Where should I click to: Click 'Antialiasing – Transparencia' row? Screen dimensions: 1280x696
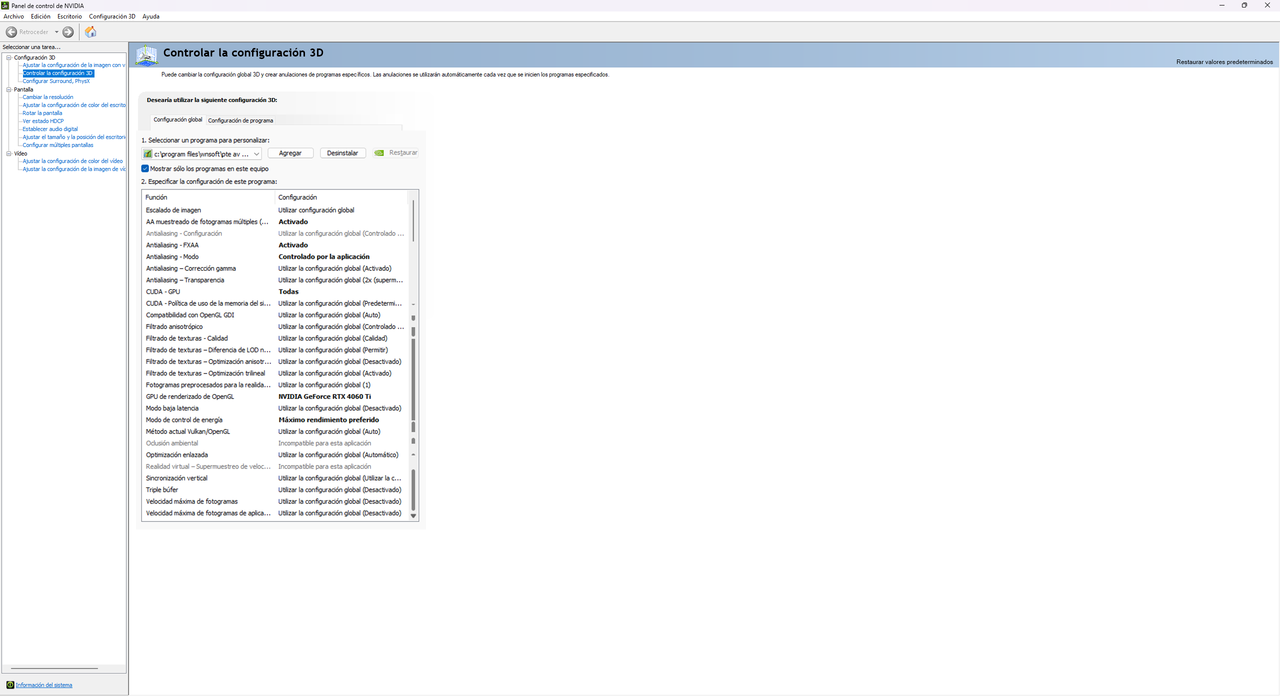pos(275,280)
